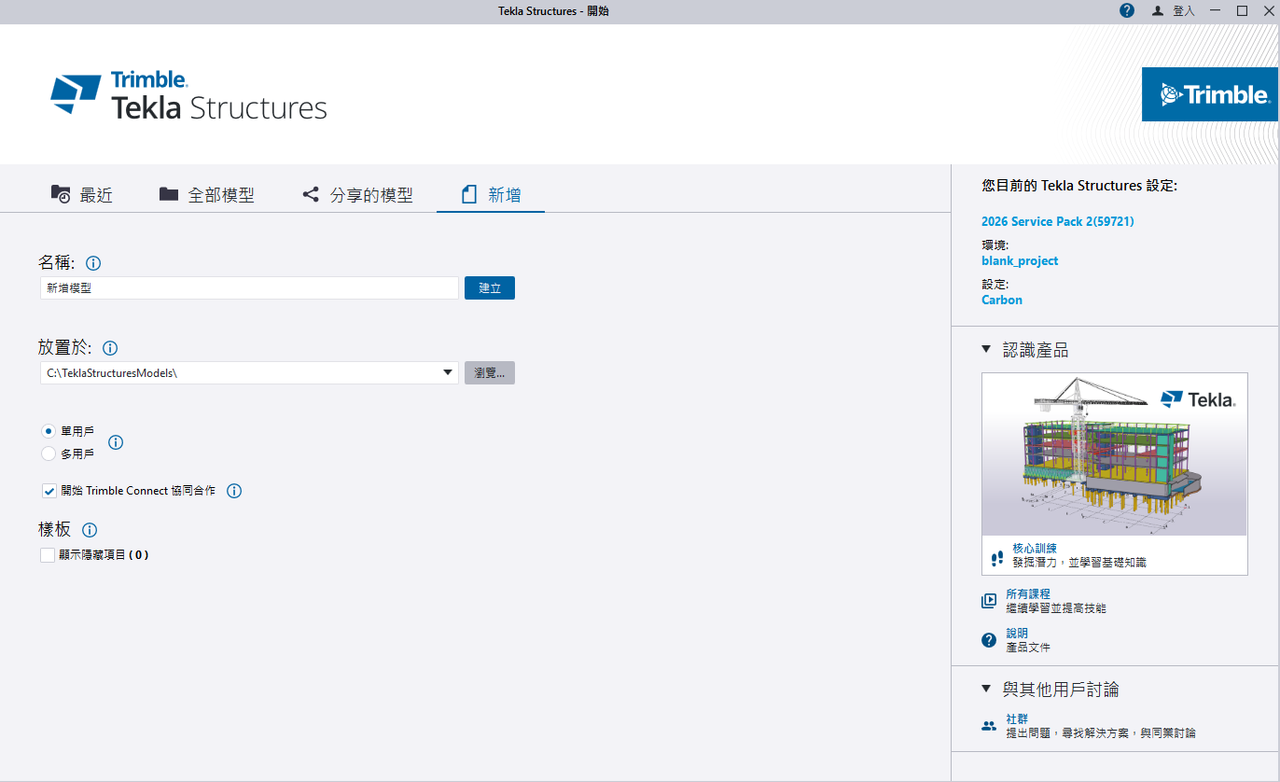1280x782 pixels.
Task: Click the 您目前的 Tekla Structures 設定 heading
Action: 1080,186
